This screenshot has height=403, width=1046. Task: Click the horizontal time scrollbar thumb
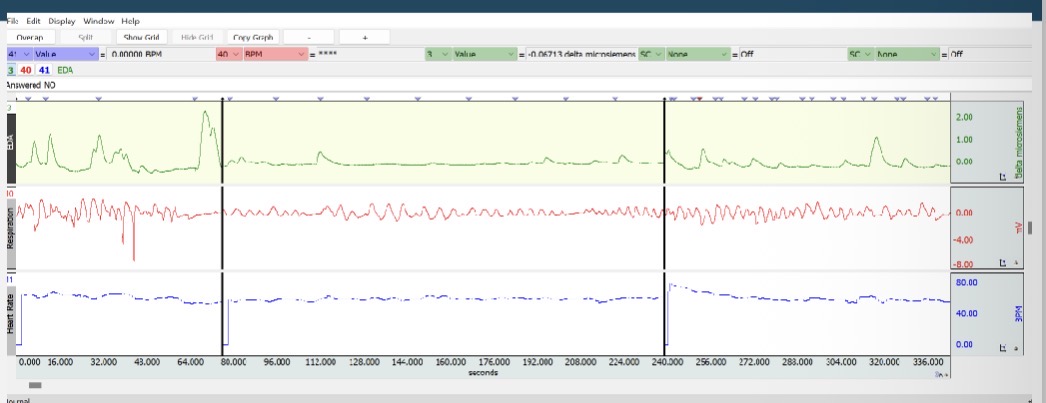[x=35, y=384]
